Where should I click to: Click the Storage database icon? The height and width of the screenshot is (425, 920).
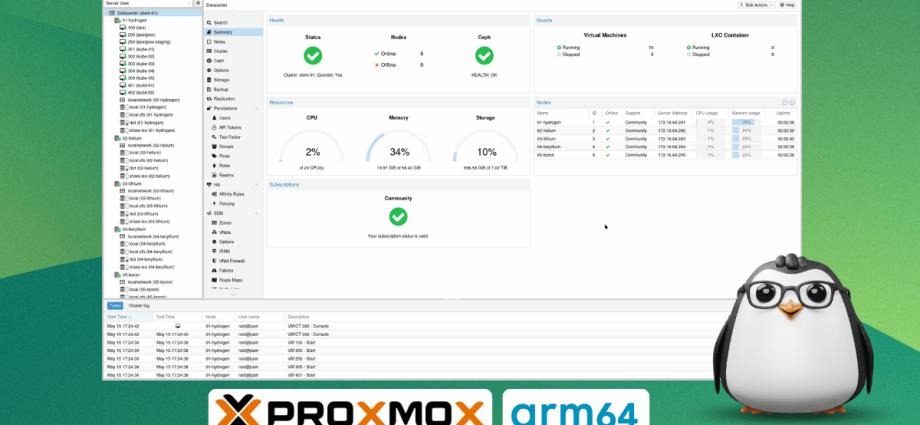(209, 79)
